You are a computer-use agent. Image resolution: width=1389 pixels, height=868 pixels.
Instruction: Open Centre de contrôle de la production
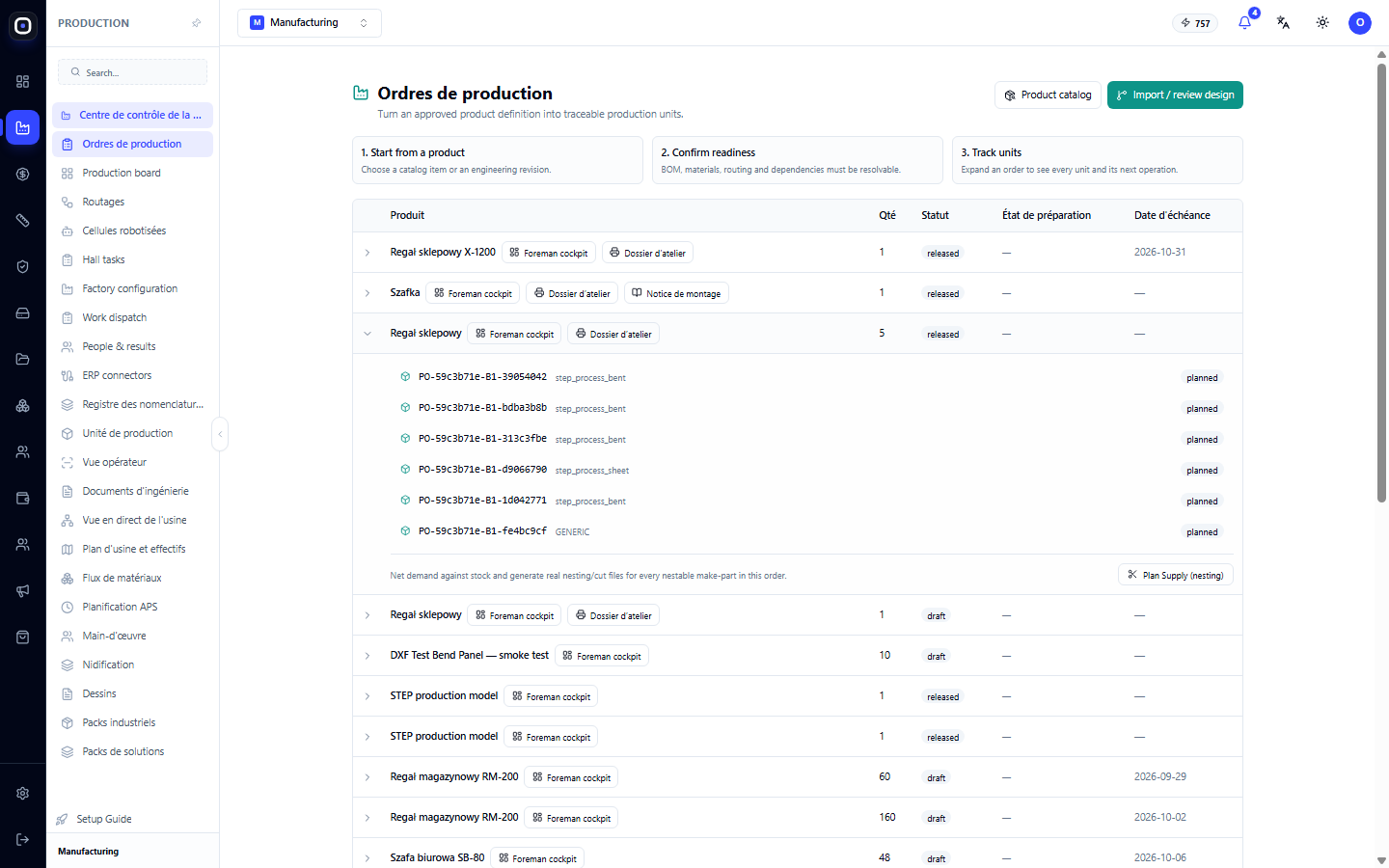(132, 115)
